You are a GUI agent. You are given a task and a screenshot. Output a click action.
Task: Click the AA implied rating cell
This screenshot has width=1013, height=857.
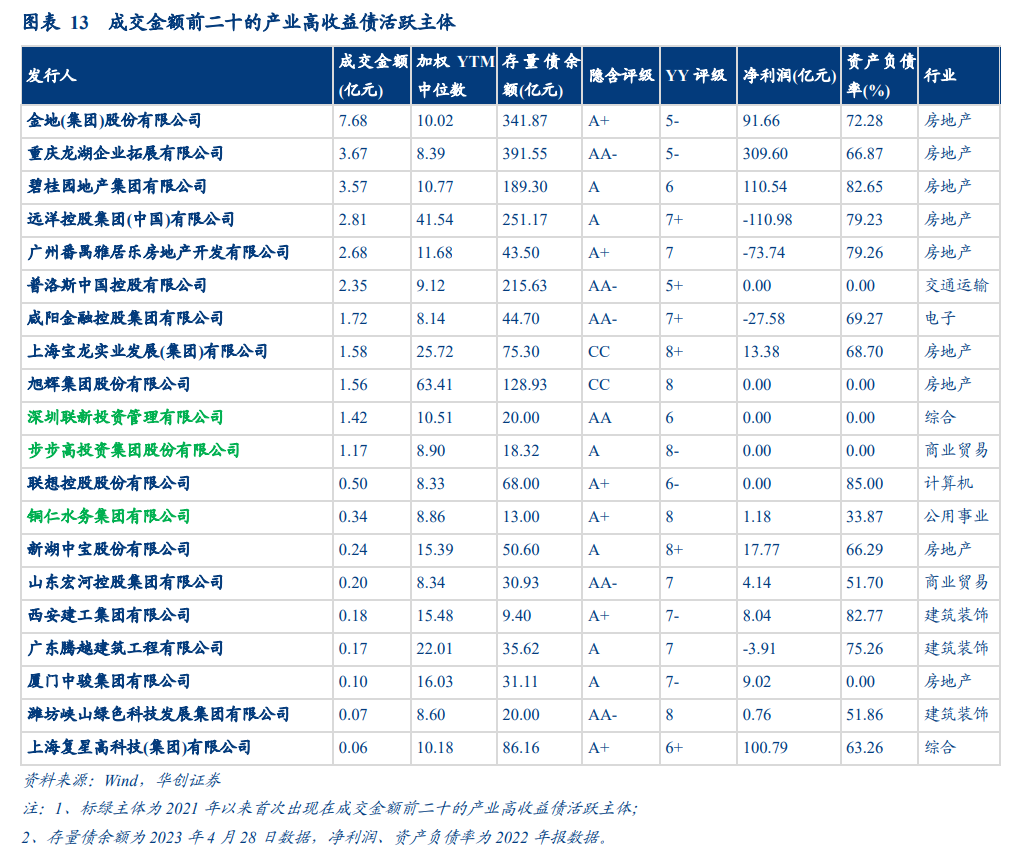[600, 417]
